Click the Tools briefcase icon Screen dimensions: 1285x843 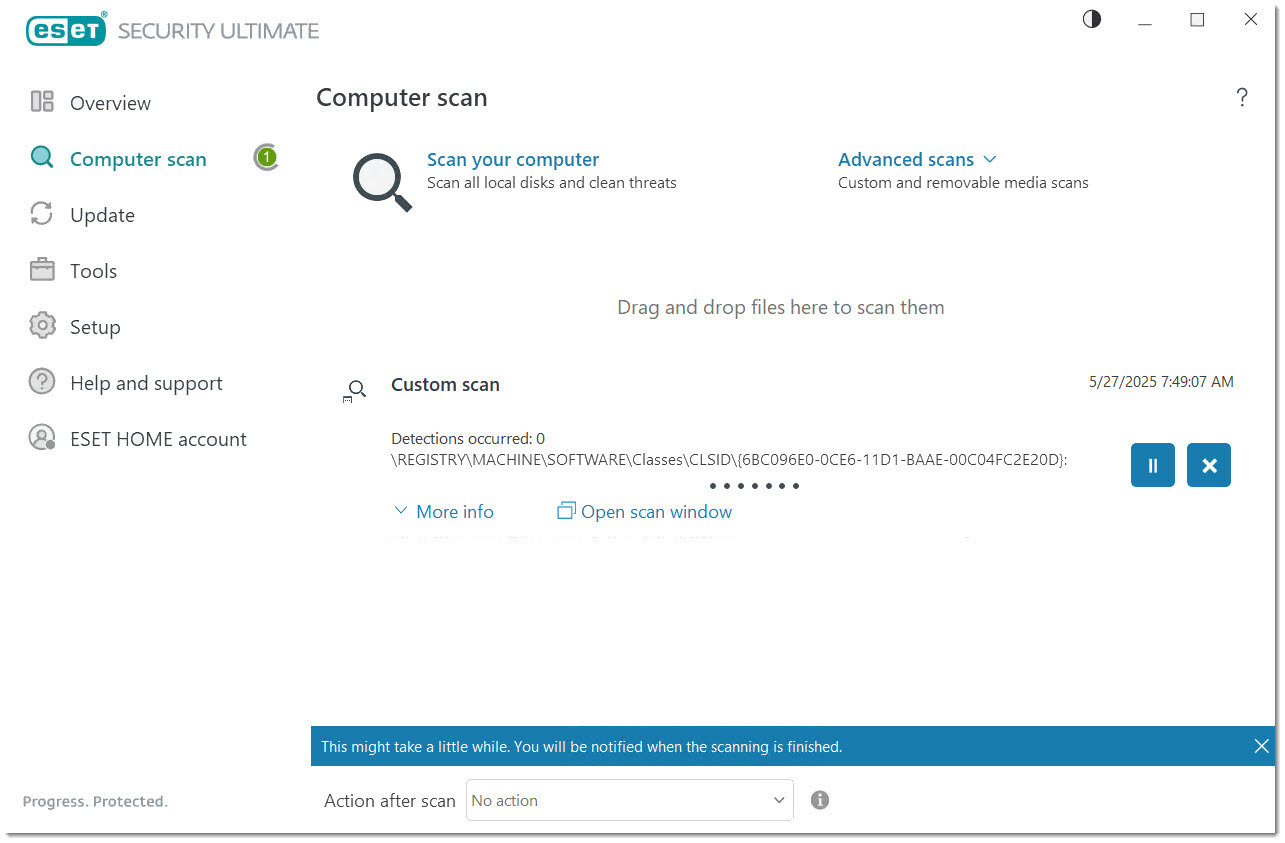[42, 270]
